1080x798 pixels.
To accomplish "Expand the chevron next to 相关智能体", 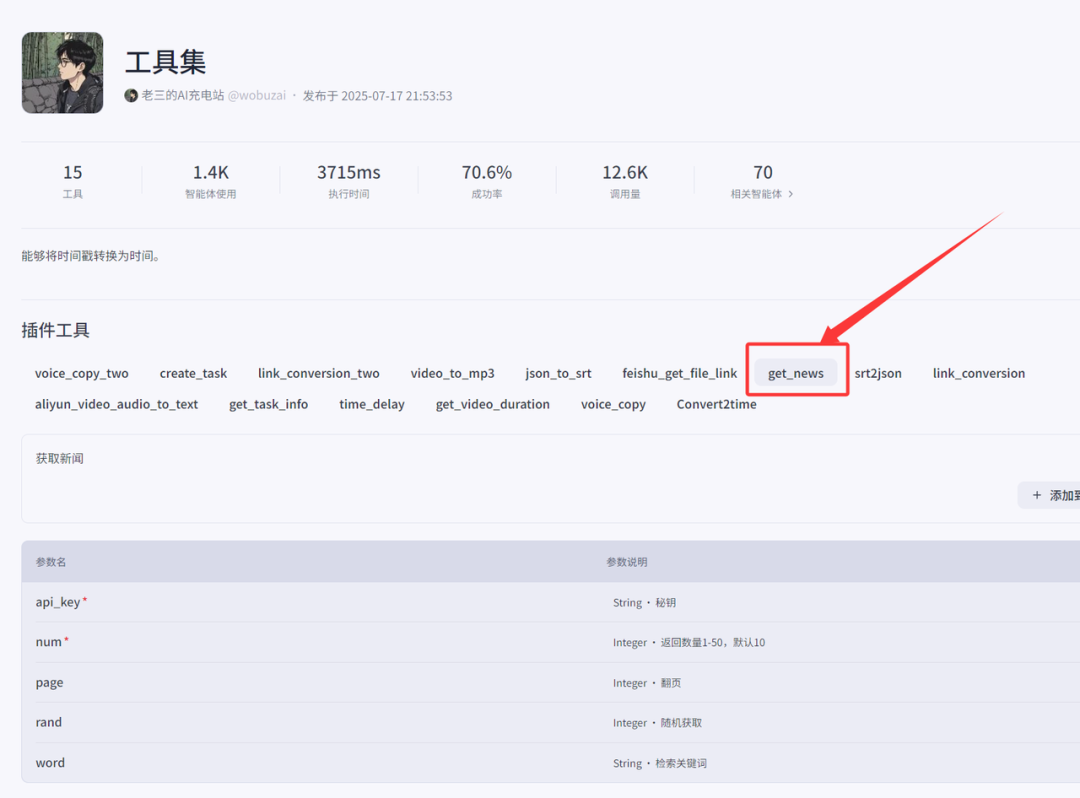I will pyautogui.click(x=790, y=194).
